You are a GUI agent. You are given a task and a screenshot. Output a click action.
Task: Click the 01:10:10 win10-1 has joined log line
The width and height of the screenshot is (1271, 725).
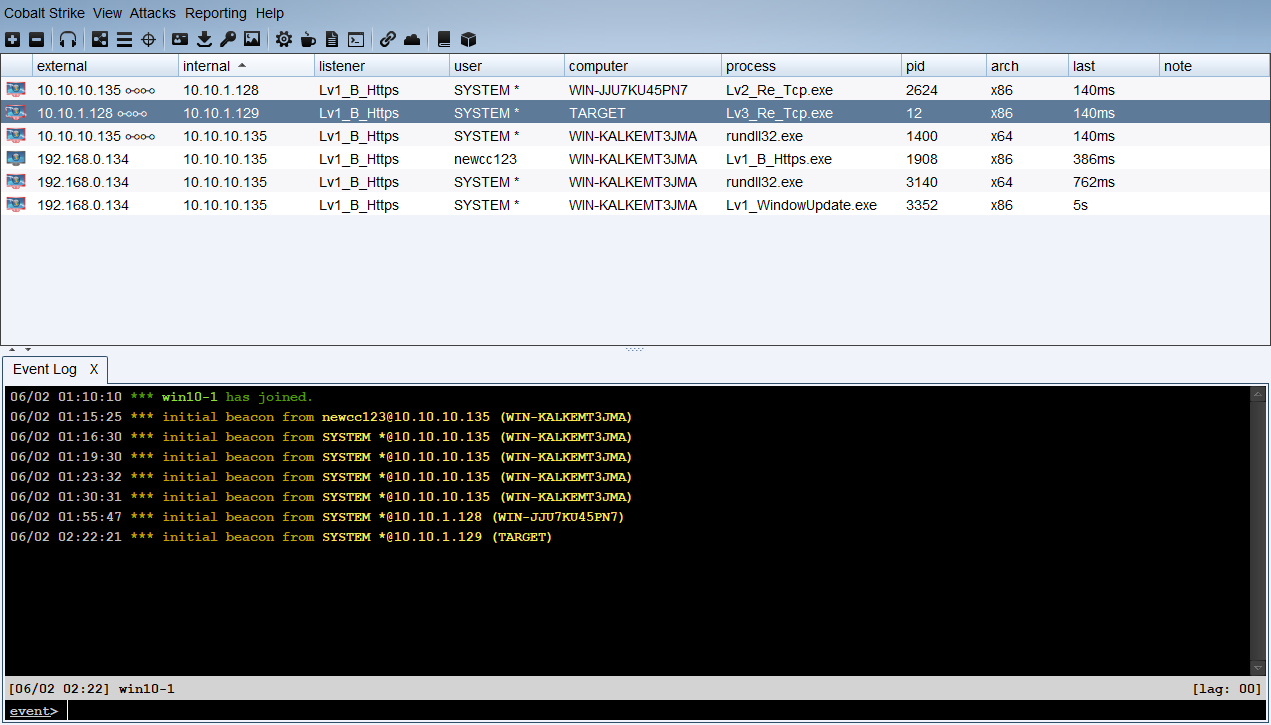pyautogui.click(x=162, y=397)
